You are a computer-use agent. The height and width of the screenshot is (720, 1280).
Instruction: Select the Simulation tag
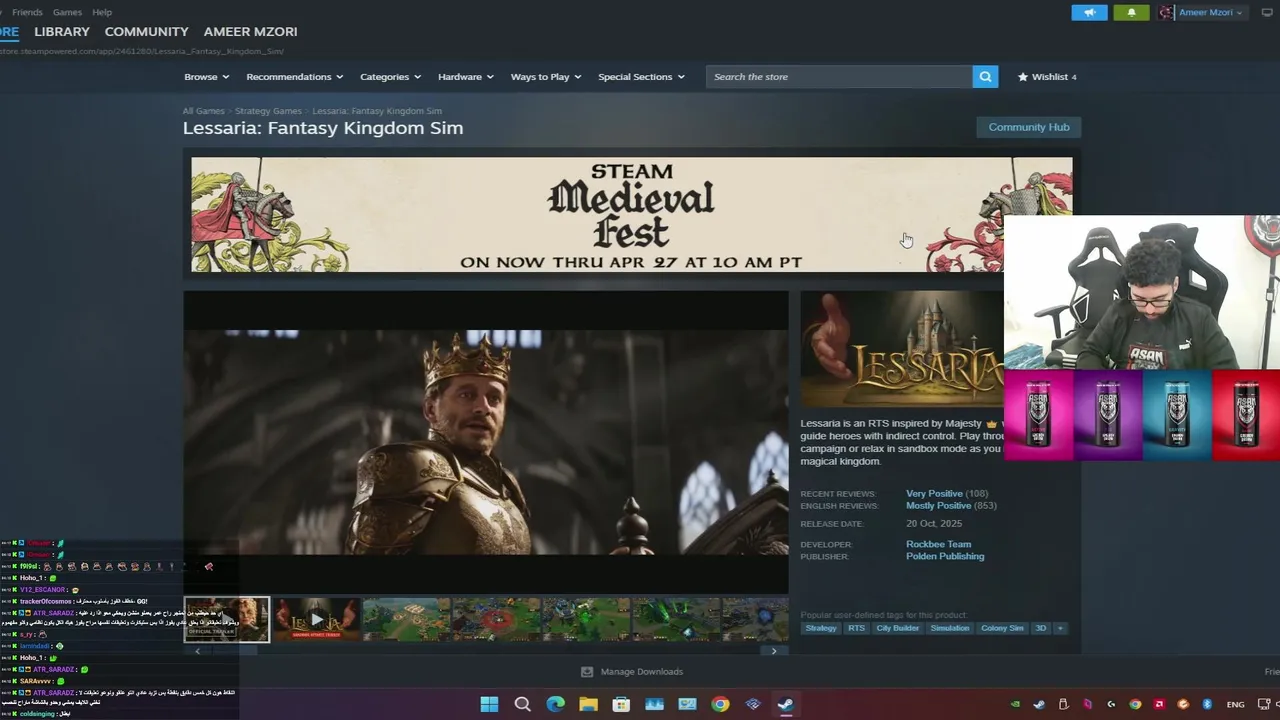coord(950,628)
